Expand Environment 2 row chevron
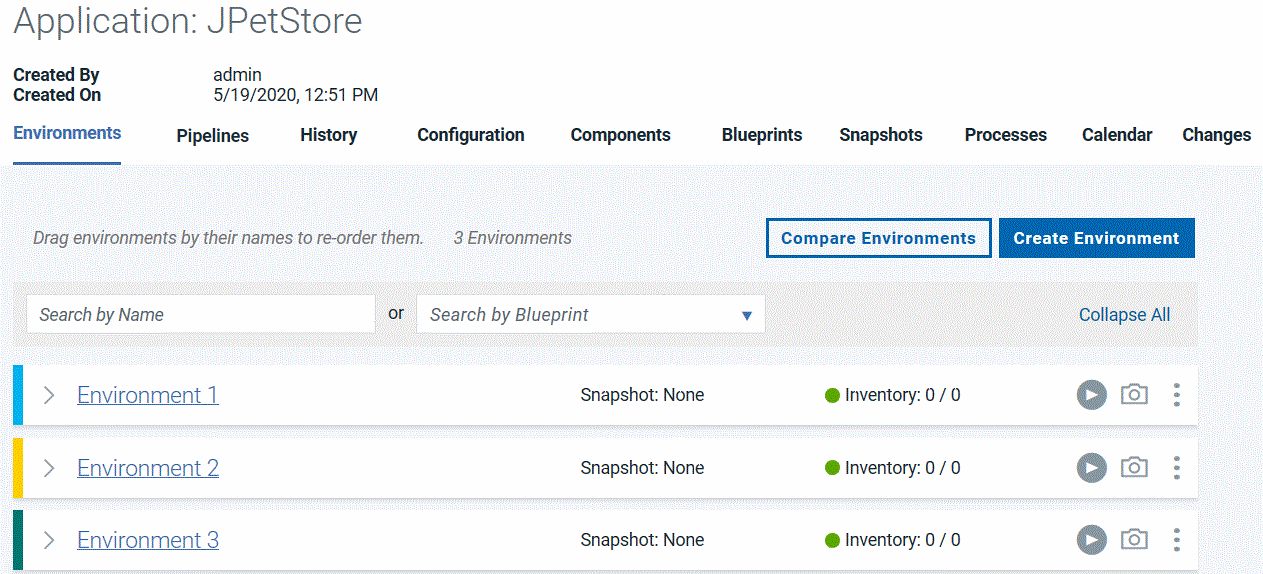 [48, 468]
